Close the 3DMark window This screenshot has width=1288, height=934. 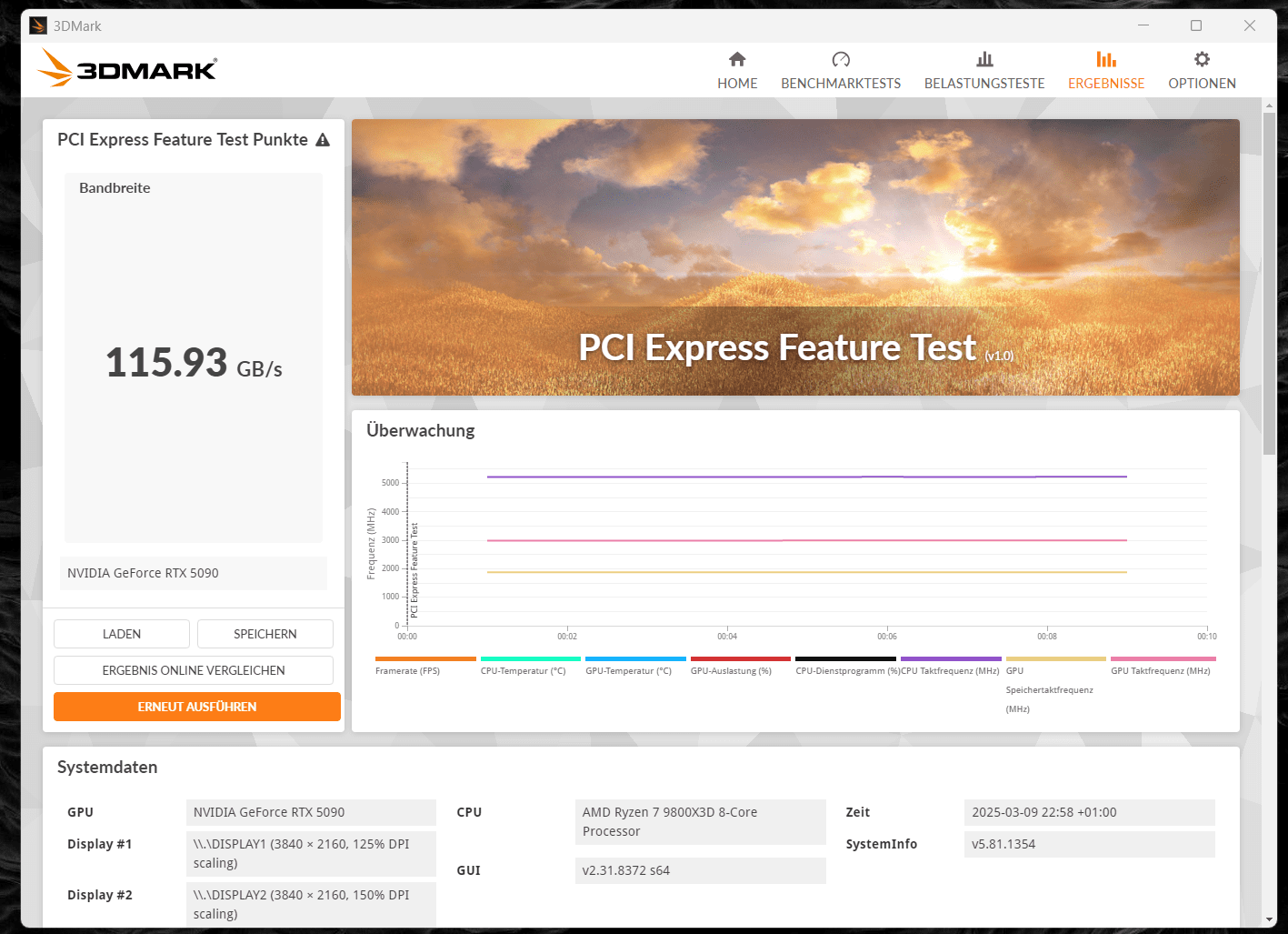(1250, 25)
